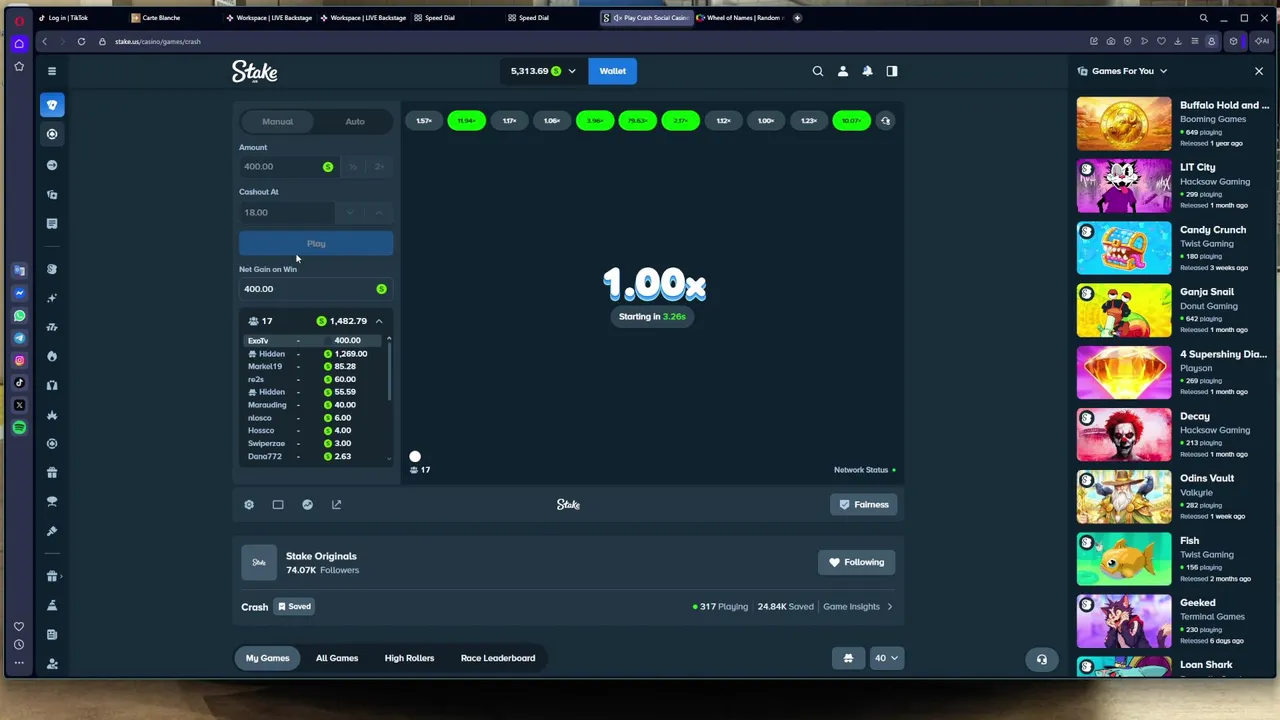The width and height of the screenshot is (1280, 720).
Task: Open the Stake search magnifier
Action: 818,71
